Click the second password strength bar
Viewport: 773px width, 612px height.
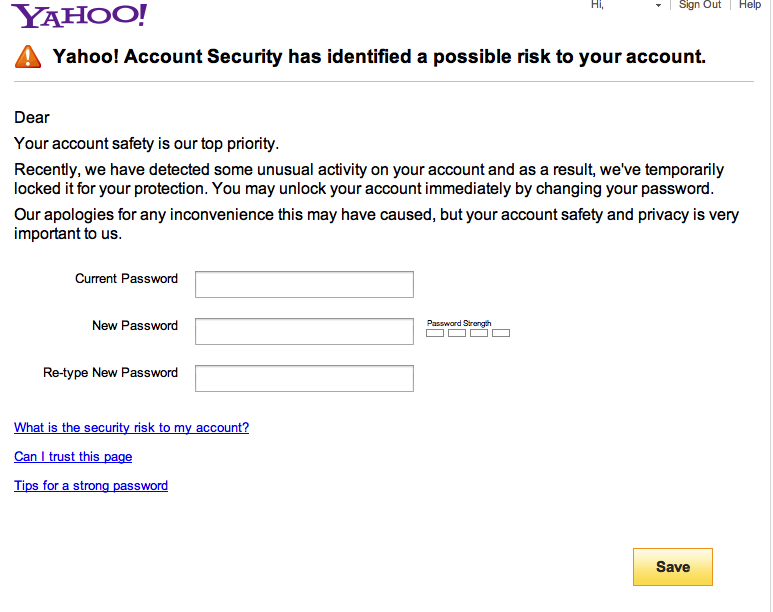pyautogui.click(x=457, y=333)
